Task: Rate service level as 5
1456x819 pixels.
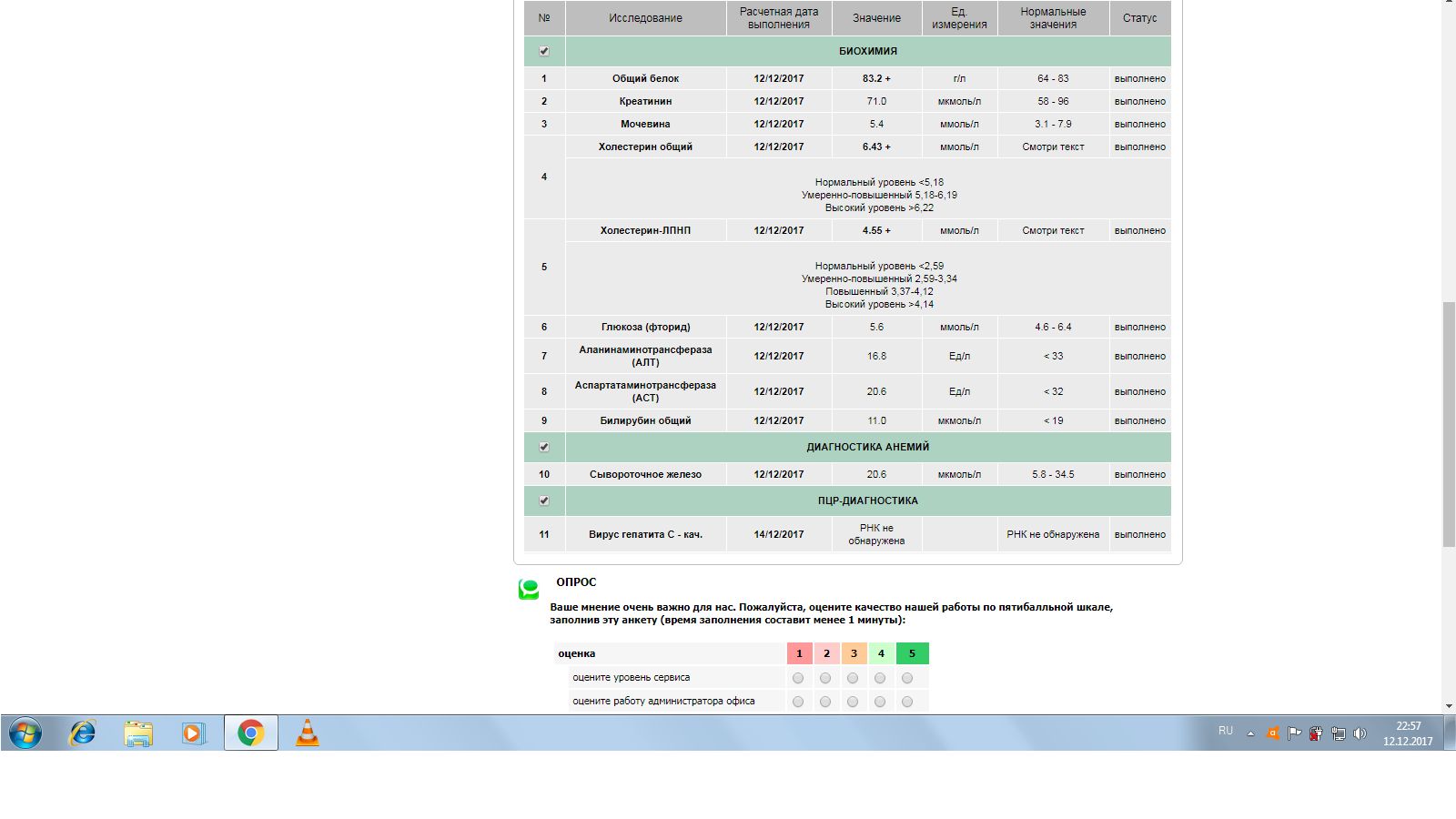Action: coord(907,678)
